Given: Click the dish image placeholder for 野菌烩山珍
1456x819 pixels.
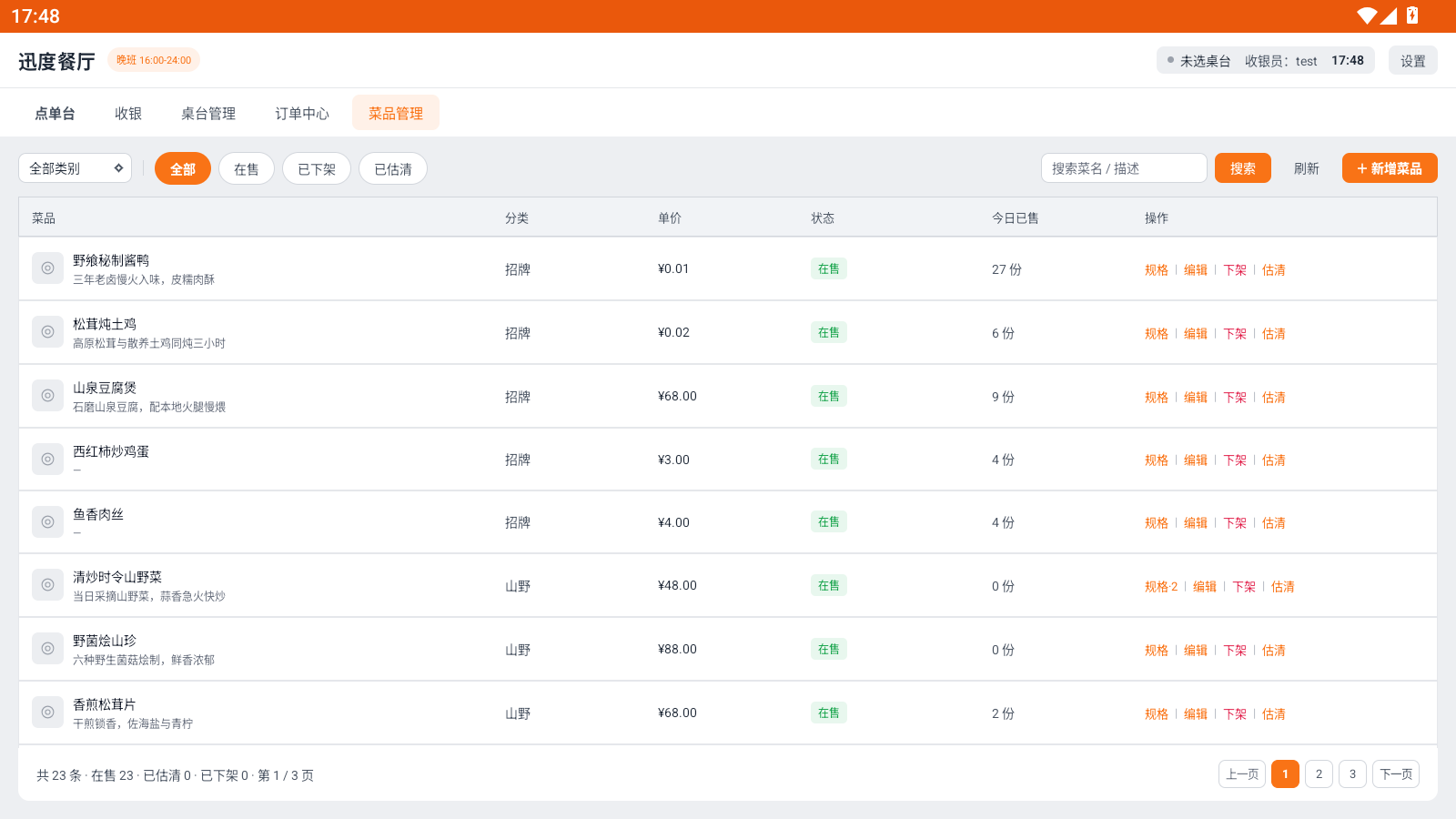Looking at the screenshot, I should (x=47, y=649).
